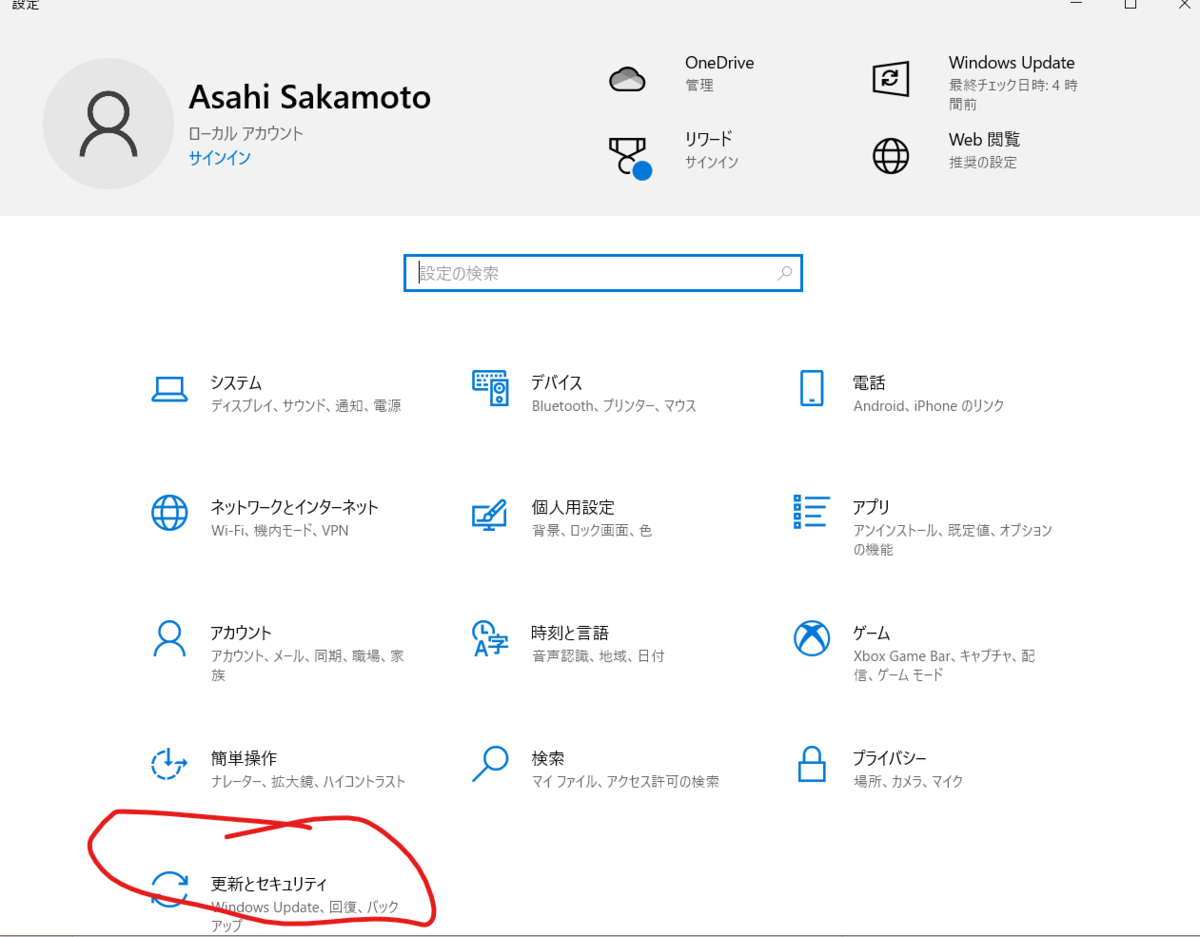Click the Web 閲覧 globe icon
Image resolution: width=1200 pixels, height=937 pixels.
[x=890, y=156]
